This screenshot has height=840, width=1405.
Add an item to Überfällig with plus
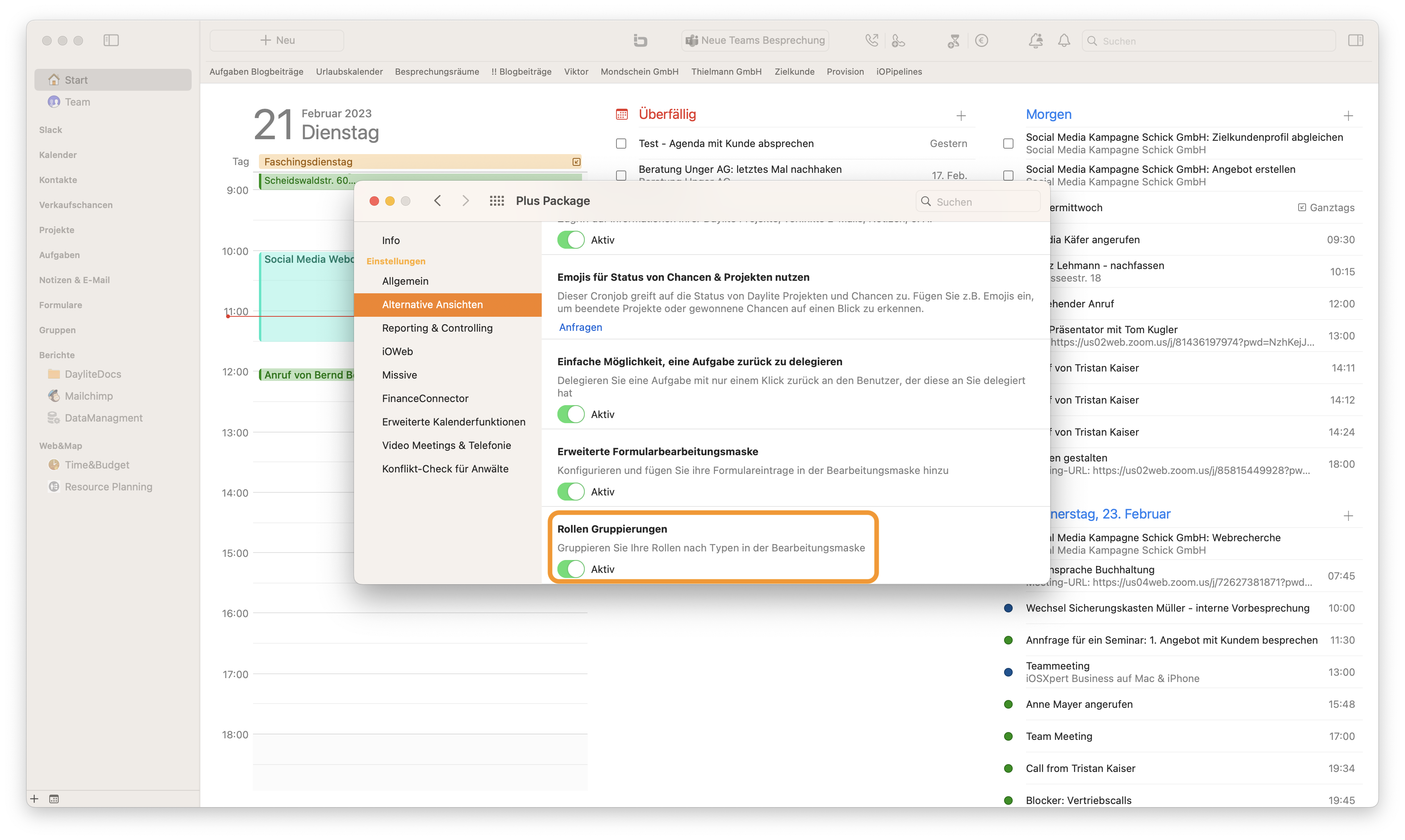click(x=961, y=116)
